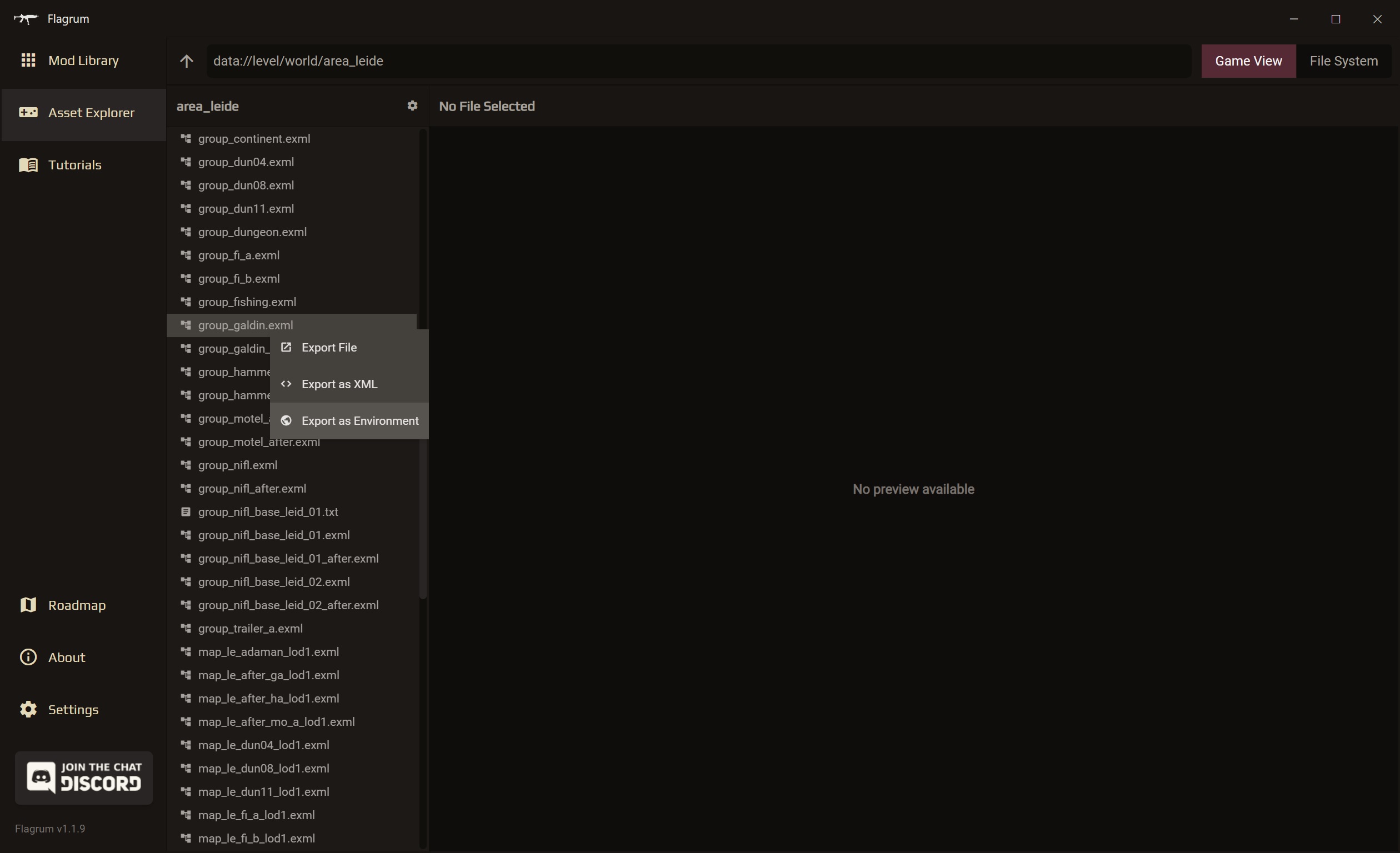
Task: Click the Flagrum gun logo icon
Action: tap(25, 19)
